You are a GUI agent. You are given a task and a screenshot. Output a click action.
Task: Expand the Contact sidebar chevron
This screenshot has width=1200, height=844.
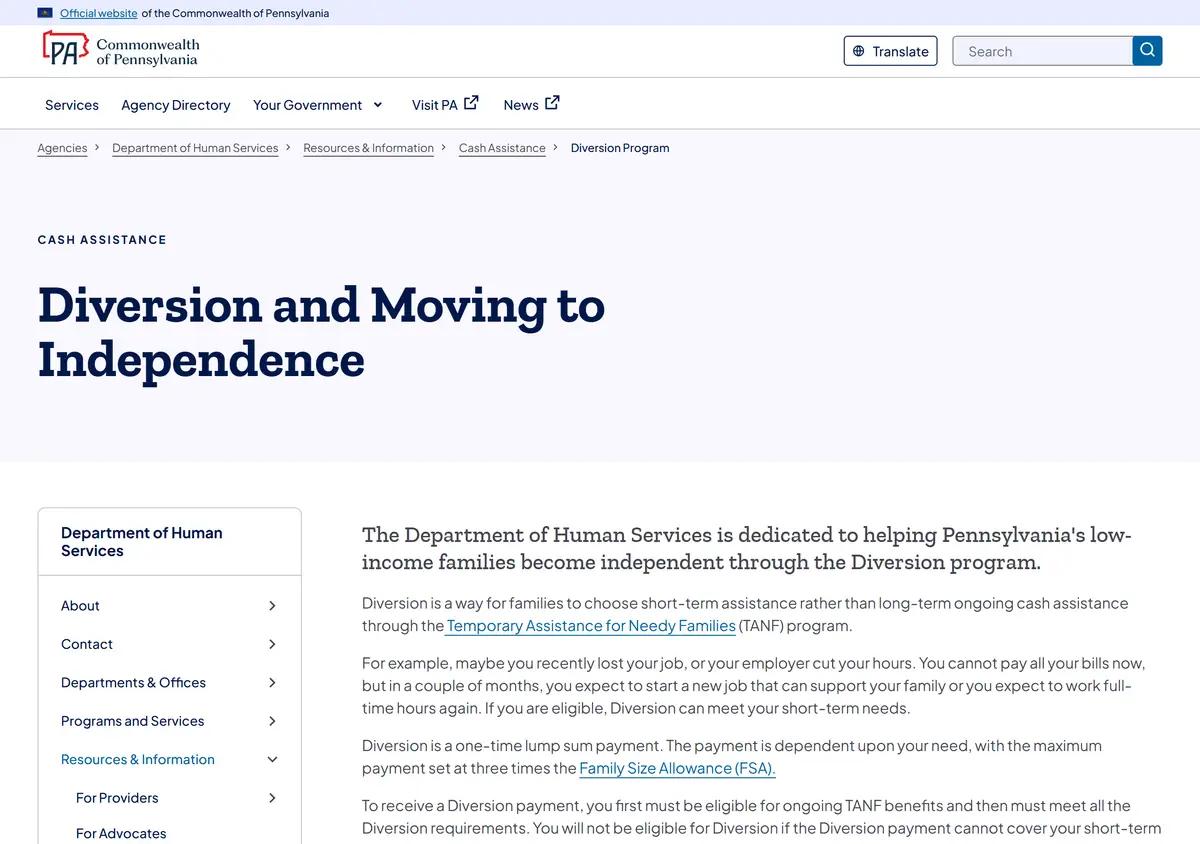pos(272,644)
